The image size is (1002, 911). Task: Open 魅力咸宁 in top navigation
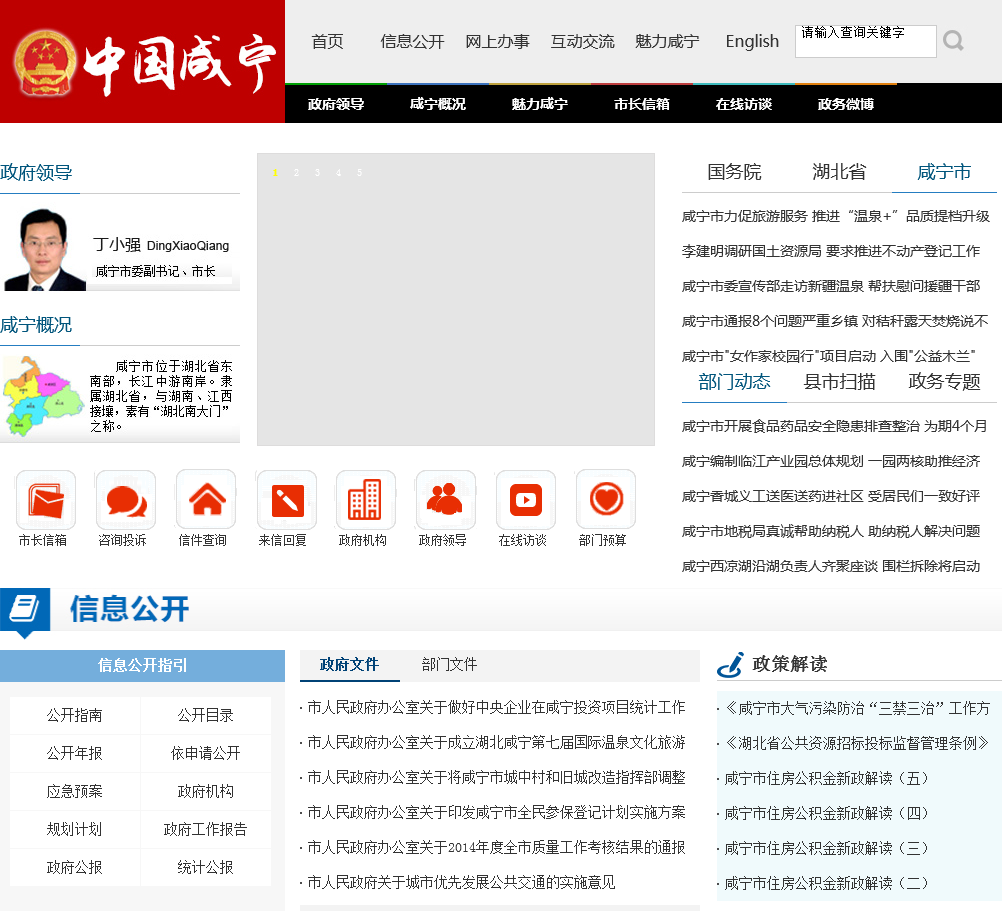tap(667, 42)
